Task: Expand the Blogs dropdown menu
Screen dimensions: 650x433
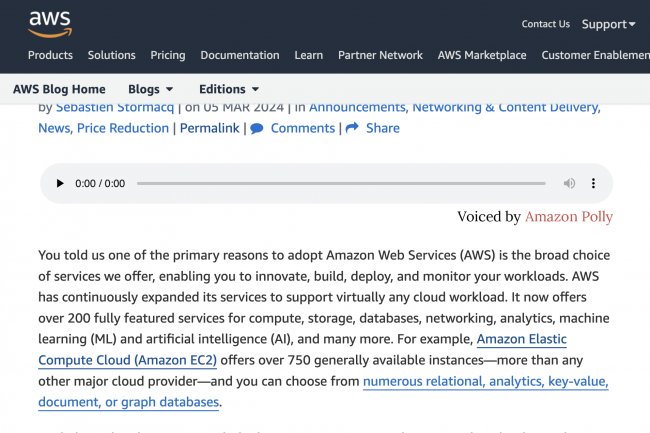Action: tap(150, 89)
